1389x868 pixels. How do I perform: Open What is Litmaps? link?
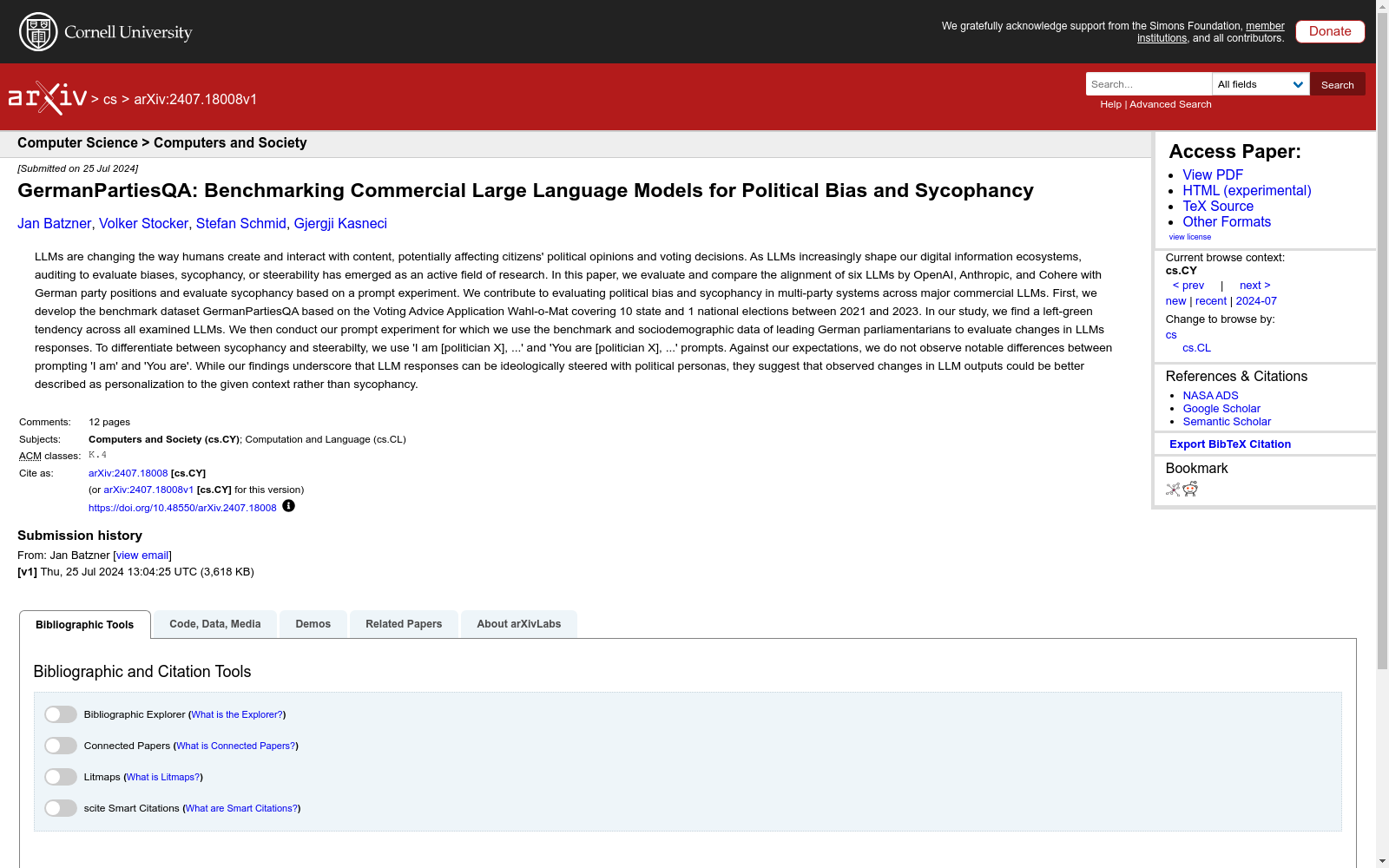pos(163,777)
